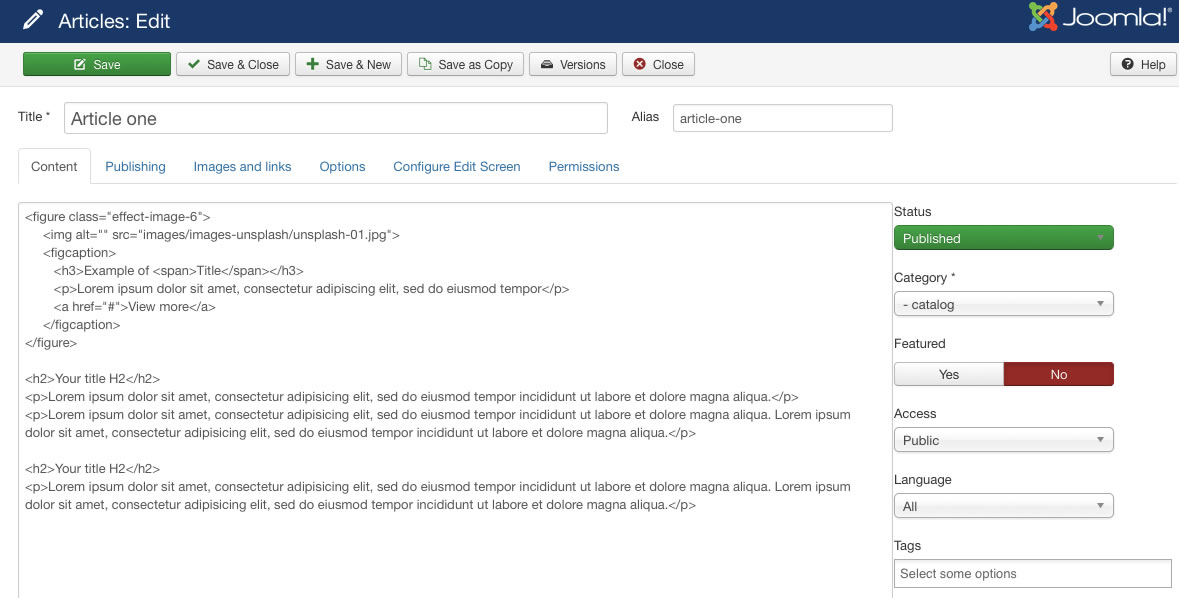The image size is (1179, 598).
Task: Click the green Save button
Action: [x=97, y=64]
